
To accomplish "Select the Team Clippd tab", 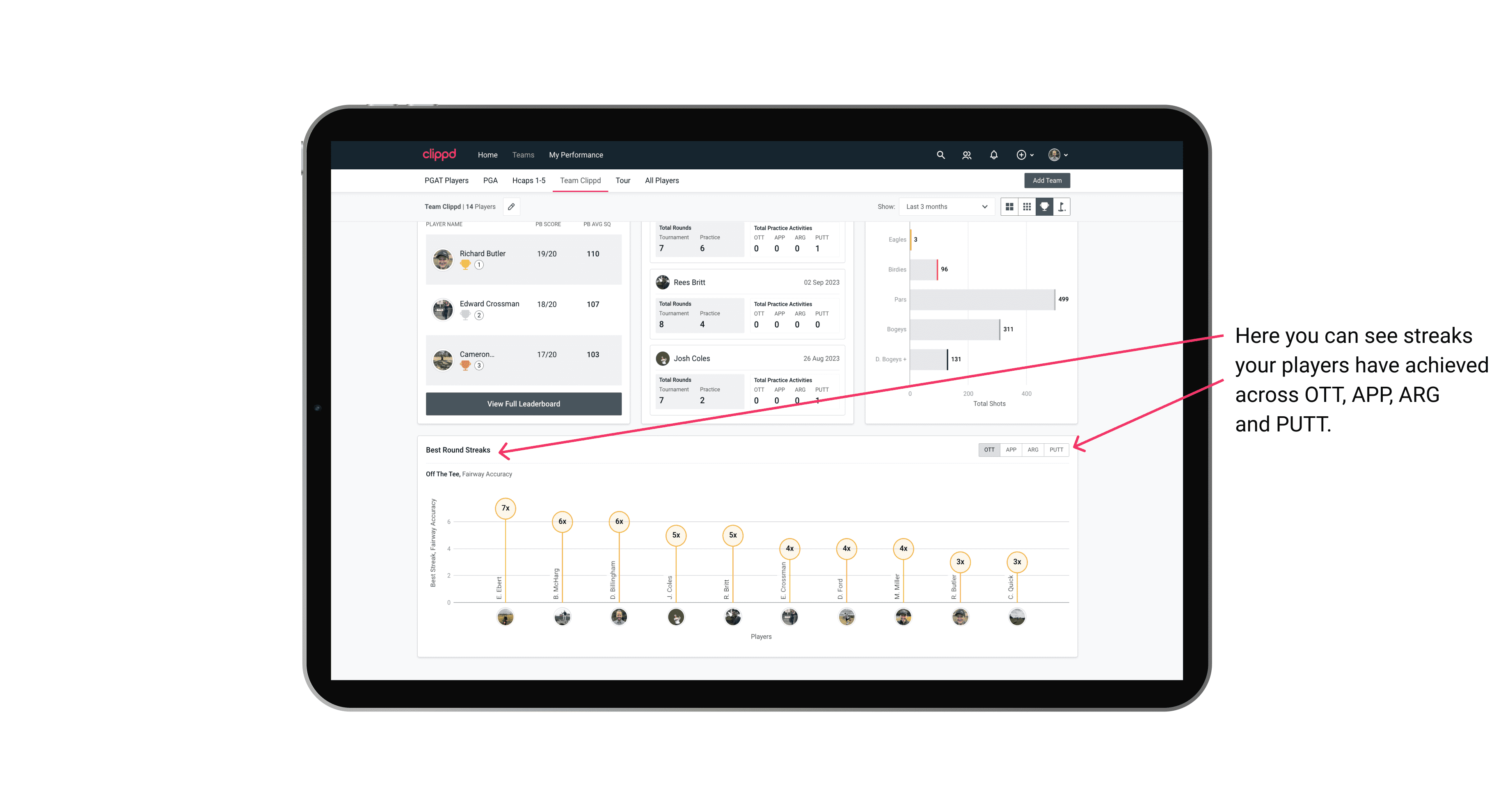I will point(580,181).
